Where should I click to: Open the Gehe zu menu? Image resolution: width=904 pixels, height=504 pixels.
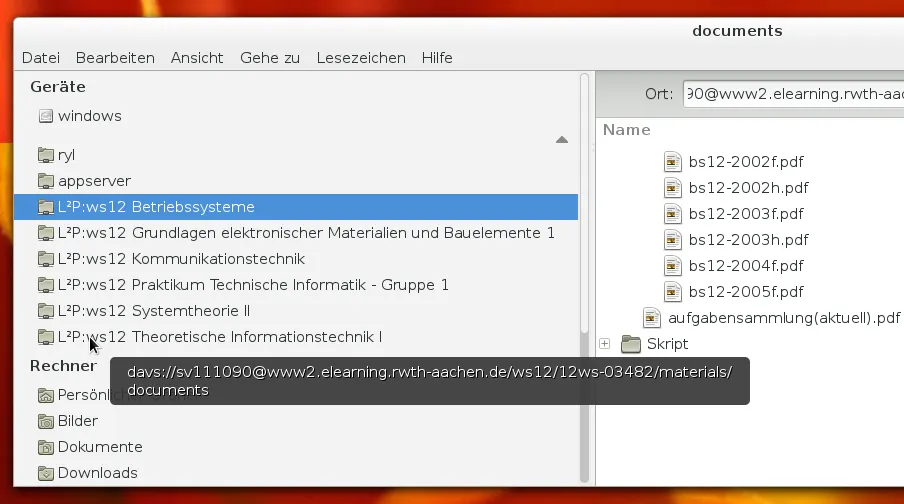pos(270,58)
